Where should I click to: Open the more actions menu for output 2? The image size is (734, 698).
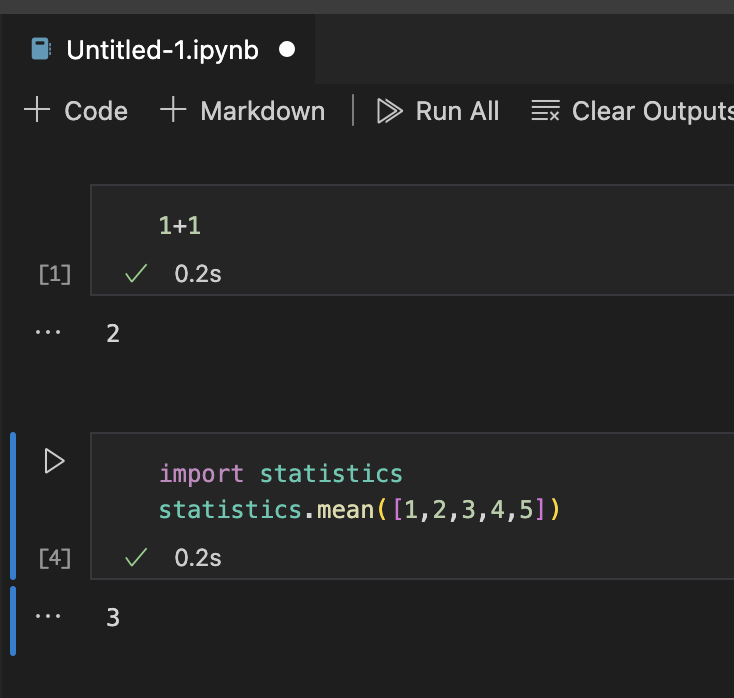point(48,332)
